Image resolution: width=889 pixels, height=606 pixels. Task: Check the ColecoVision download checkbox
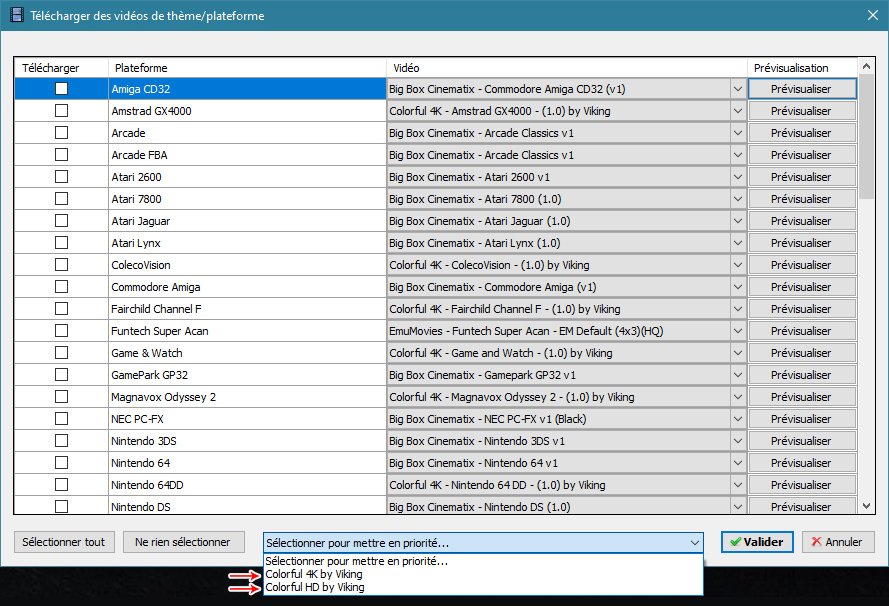point(61,265)
